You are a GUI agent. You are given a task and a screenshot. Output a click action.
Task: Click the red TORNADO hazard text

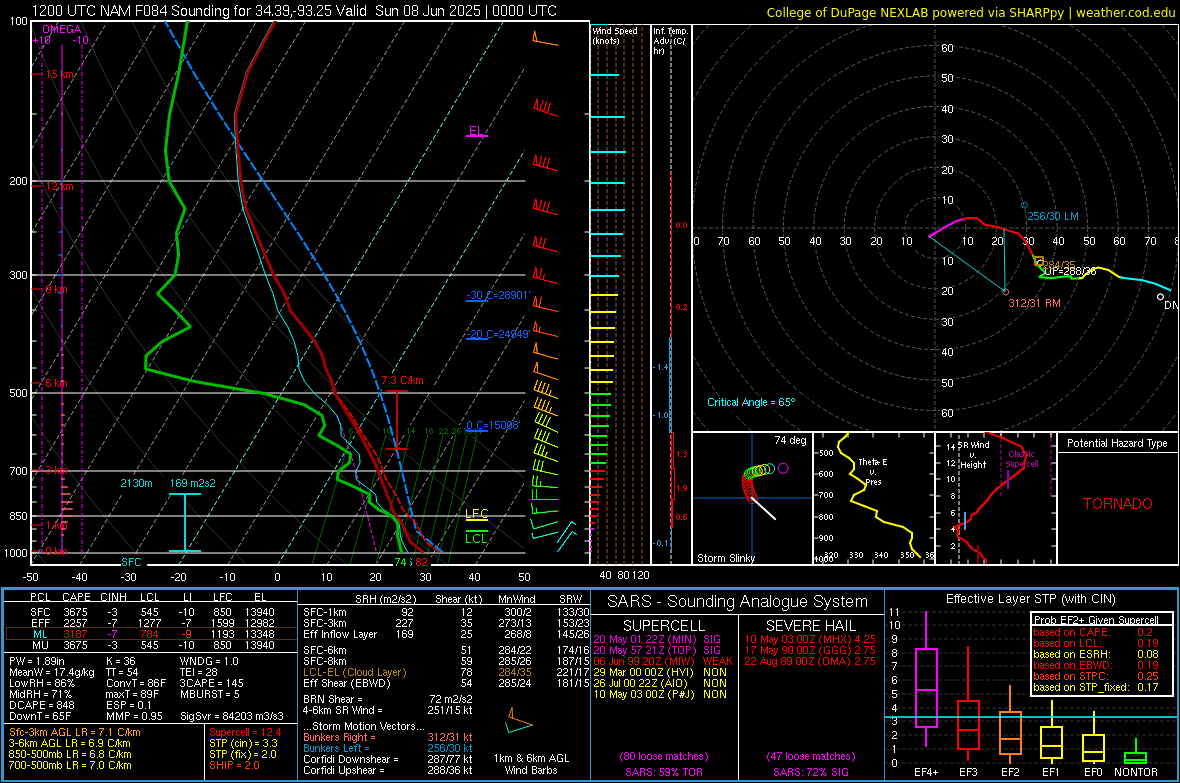tap(1118, 504)
